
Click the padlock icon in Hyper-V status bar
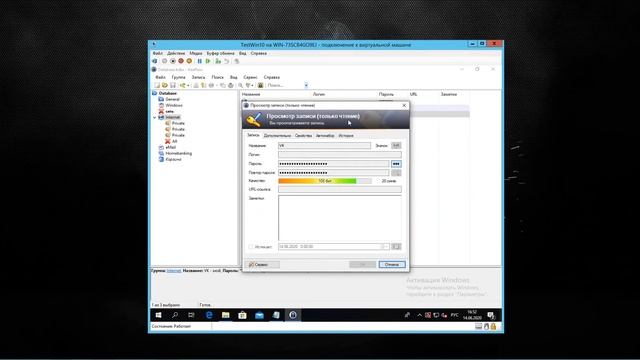(x=493, y=327)
